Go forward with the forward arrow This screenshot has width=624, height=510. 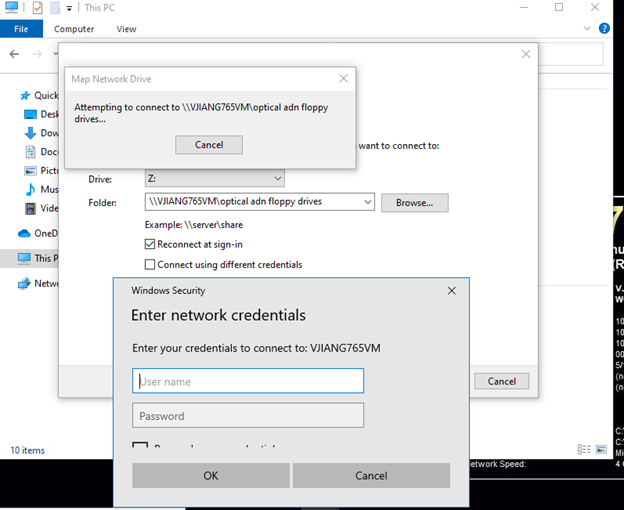tap(37, 54)
